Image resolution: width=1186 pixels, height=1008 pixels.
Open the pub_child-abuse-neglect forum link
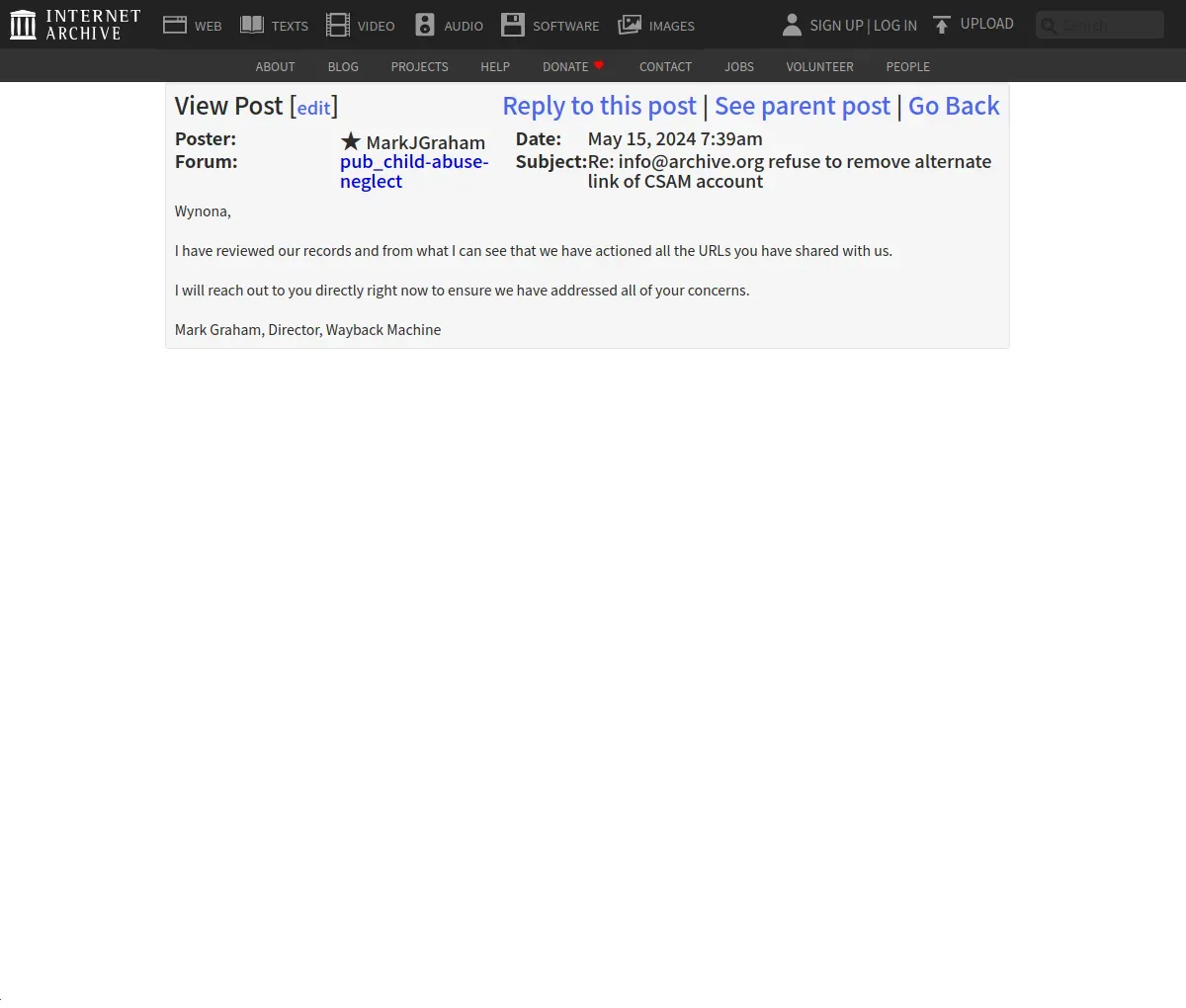(x=414, y=171)
